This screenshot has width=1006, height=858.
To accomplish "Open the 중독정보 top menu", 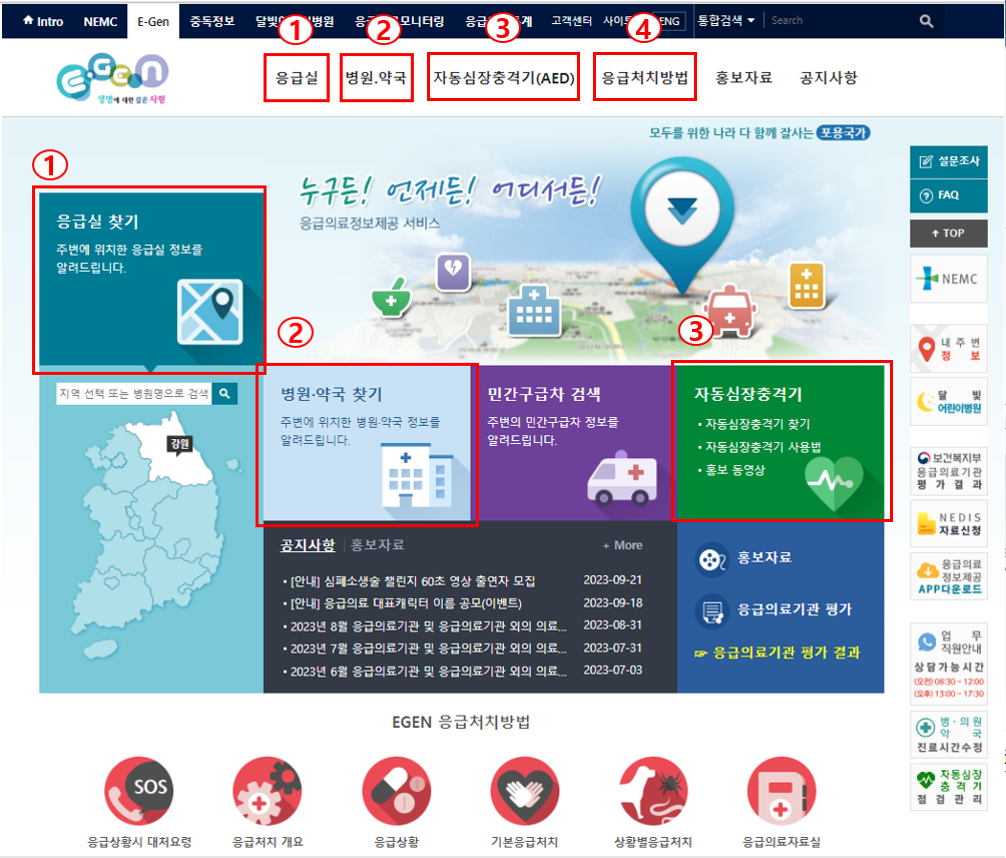I will (212, 21).
